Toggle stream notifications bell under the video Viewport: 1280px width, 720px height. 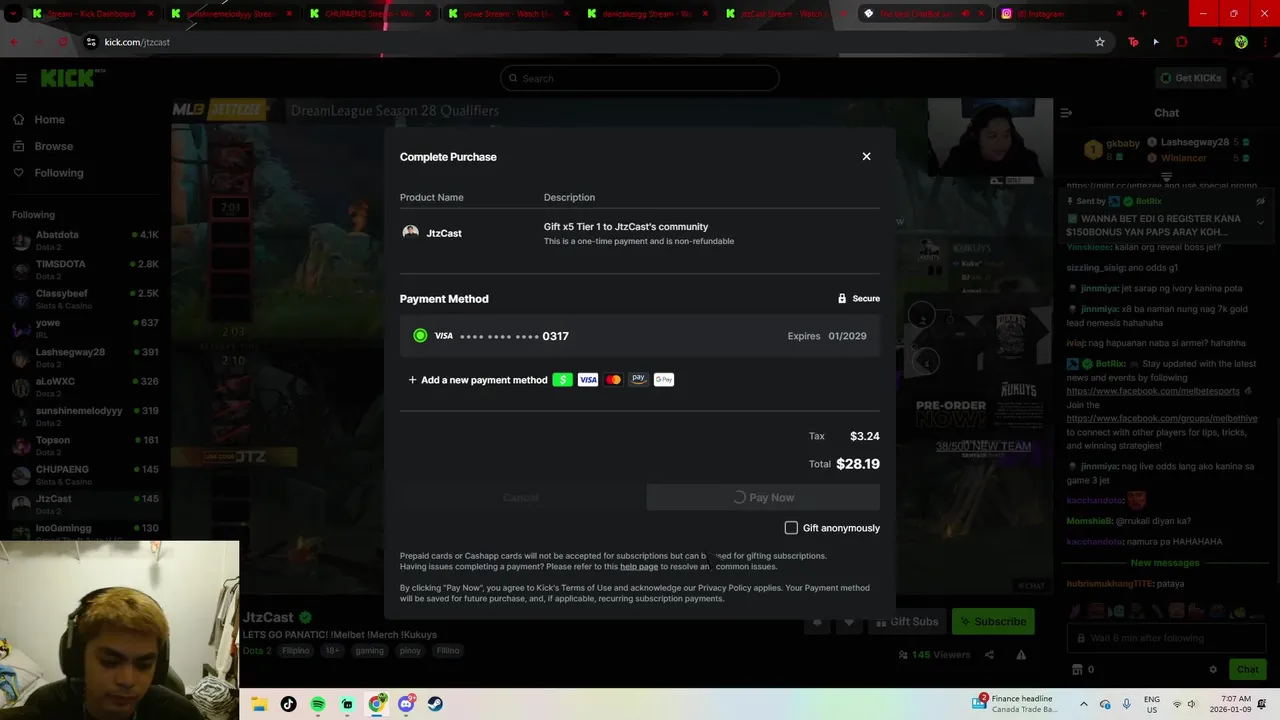(x=817, y=621)
